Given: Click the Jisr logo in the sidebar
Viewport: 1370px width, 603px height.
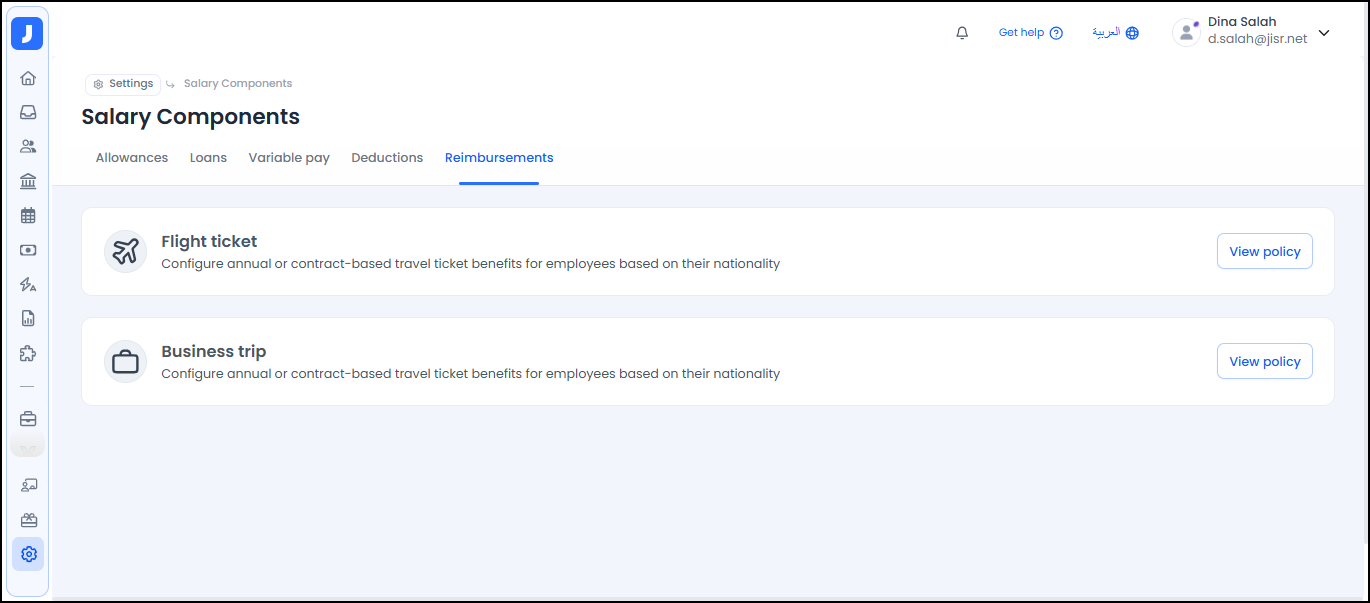Looking at the screenshot, I should [x=27, y=34].
